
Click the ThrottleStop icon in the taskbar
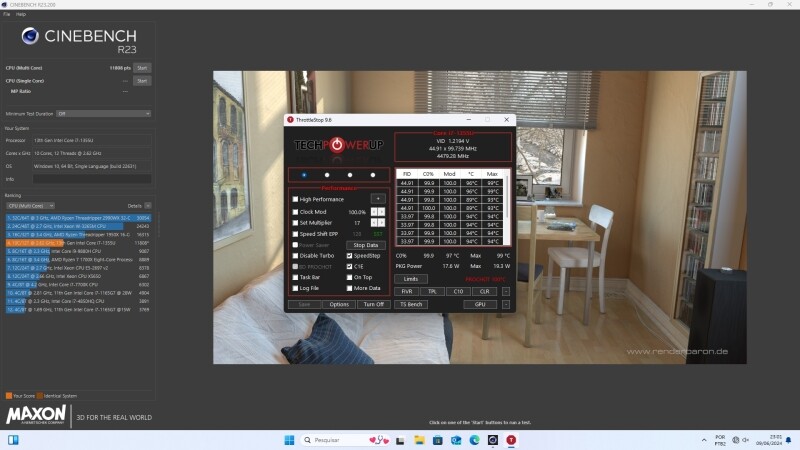click(x=512, y=439)
